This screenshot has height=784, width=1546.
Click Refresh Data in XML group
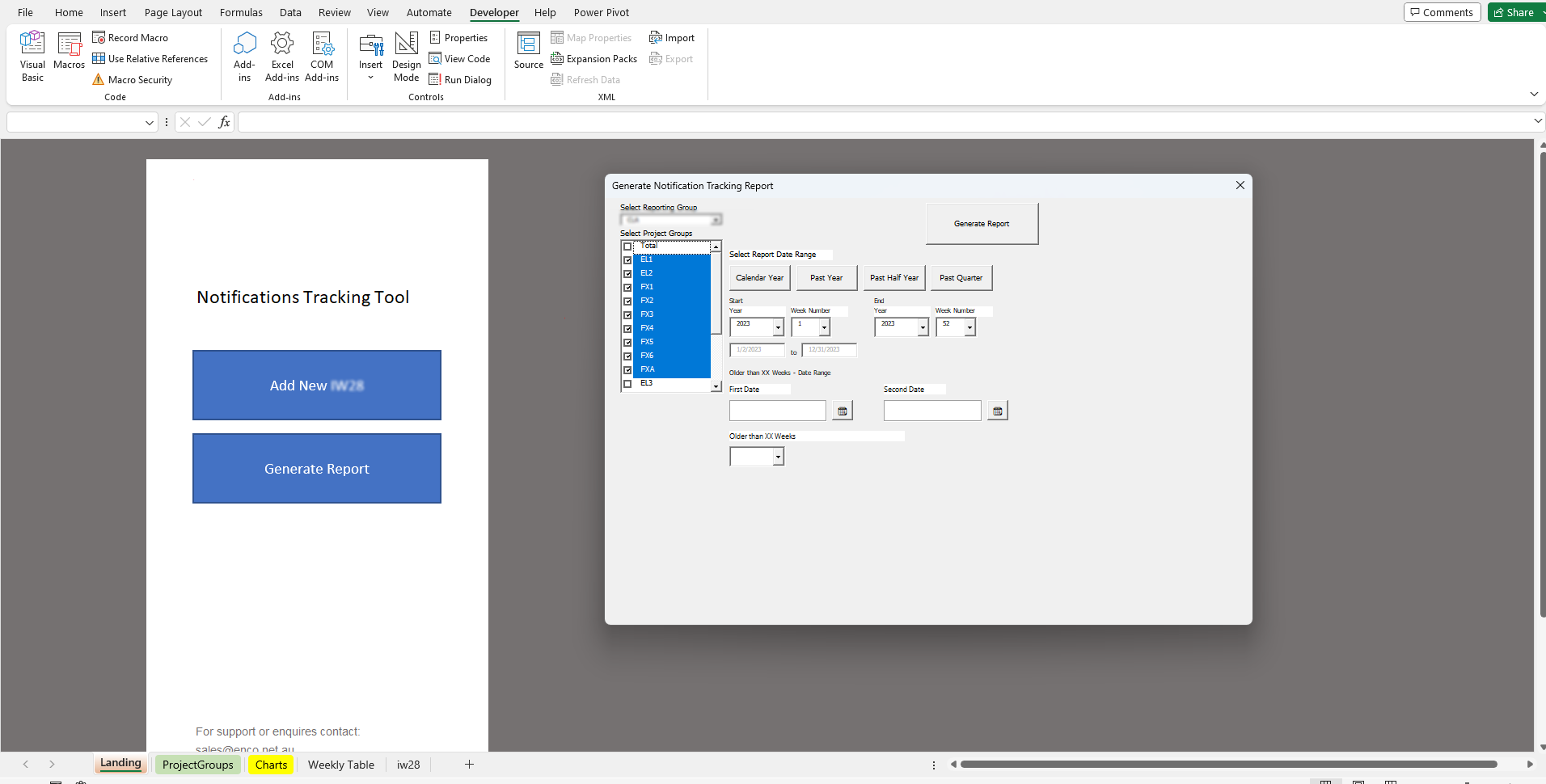pyautogui.click(x=585, y=80)
